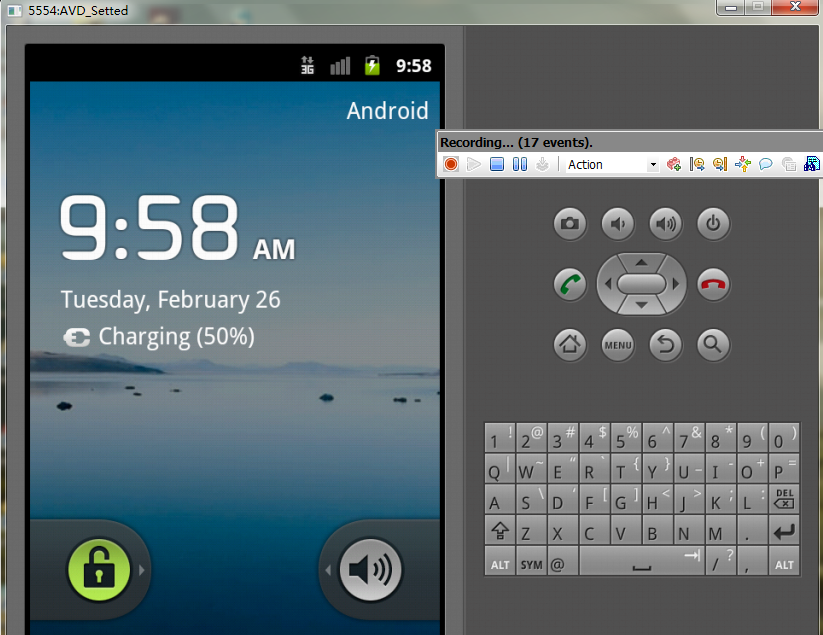Screen dimensions: 823x635
Task: Click the emulator Search magnifier button
Action: 713,345
